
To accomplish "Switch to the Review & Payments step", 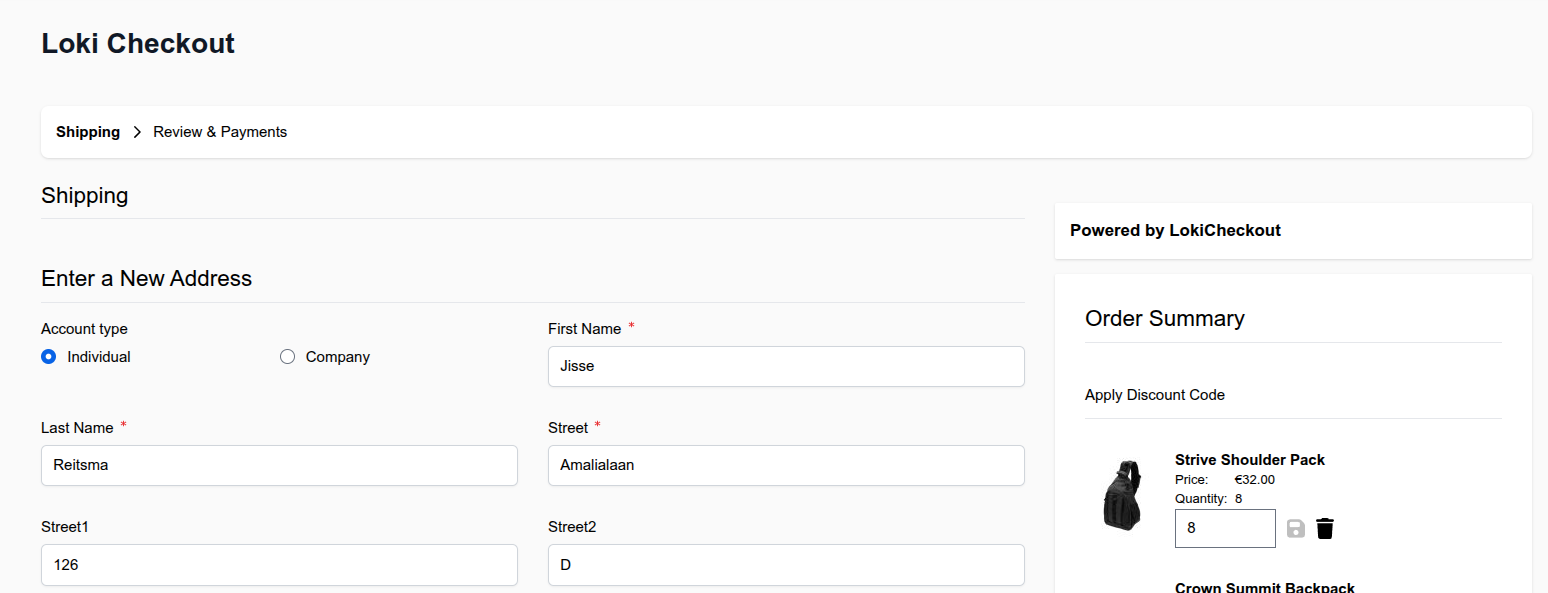I will pos(220,132).
